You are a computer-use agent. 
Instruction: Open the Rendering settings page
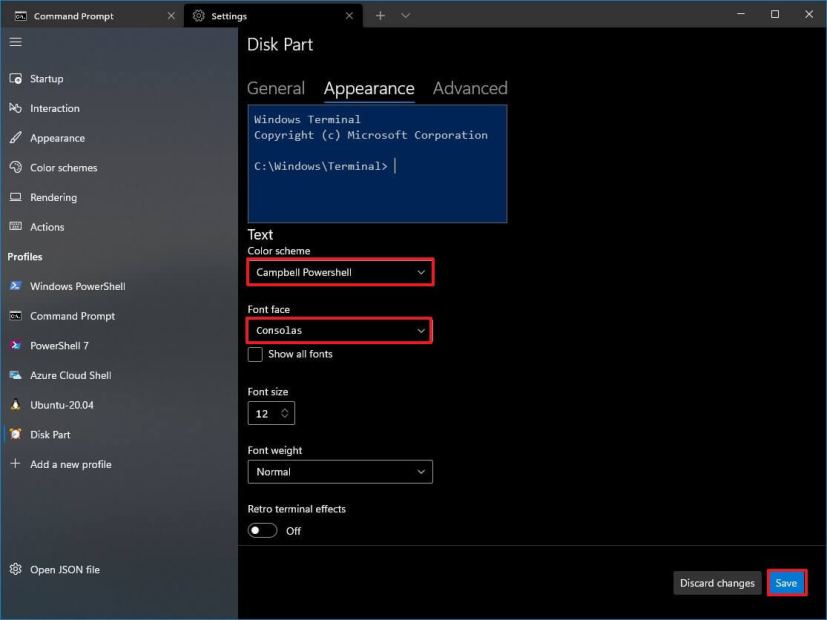point(119,197)
